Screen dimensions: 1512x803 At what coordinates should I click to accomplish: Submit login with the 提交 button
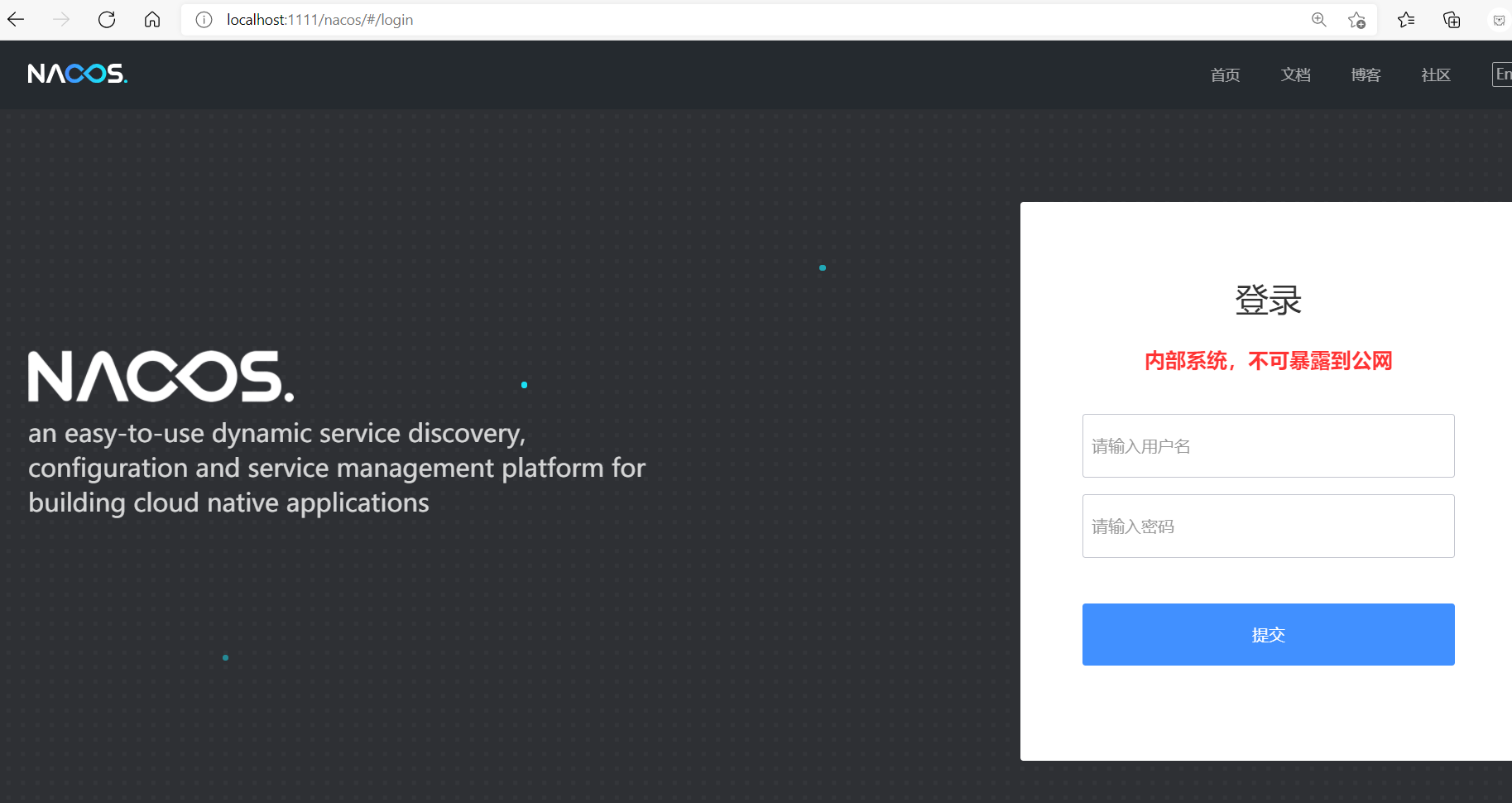tap(1268, 634)
